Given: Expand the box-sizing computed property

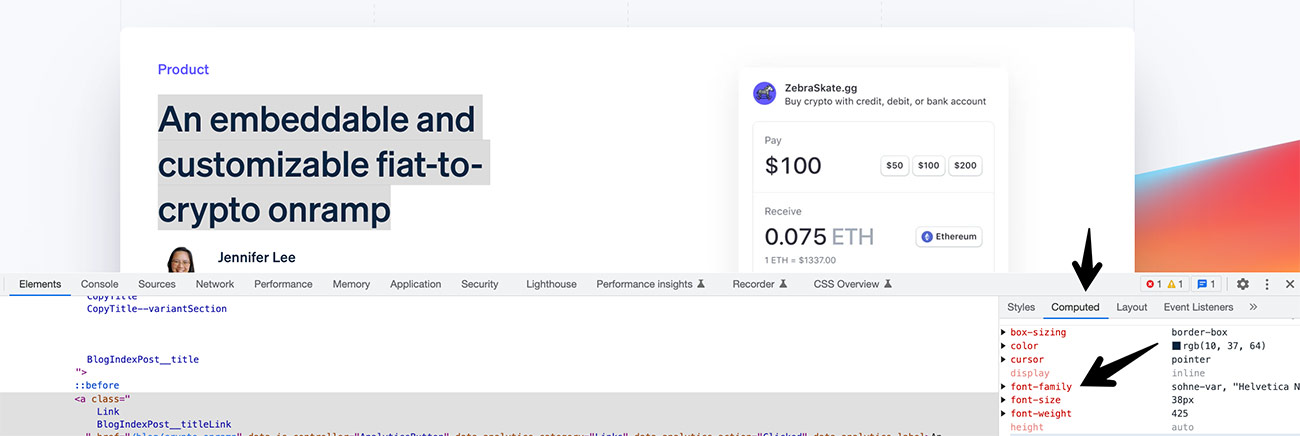Looking at the screenshot, I should click(x=1004, y=332).
